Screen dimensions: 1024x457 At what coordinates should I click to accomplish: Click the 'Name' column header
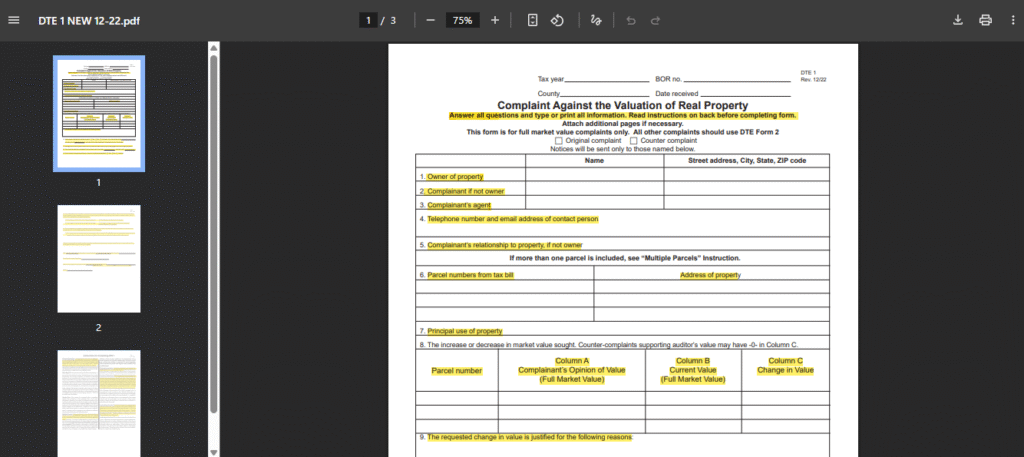(594, 161)
